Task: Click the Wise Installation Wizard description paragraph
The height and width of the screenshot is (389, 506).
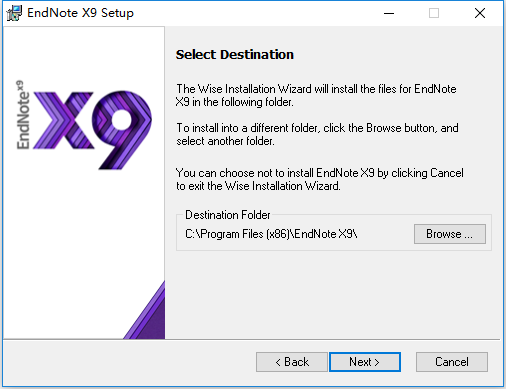Action: [316, 95]
